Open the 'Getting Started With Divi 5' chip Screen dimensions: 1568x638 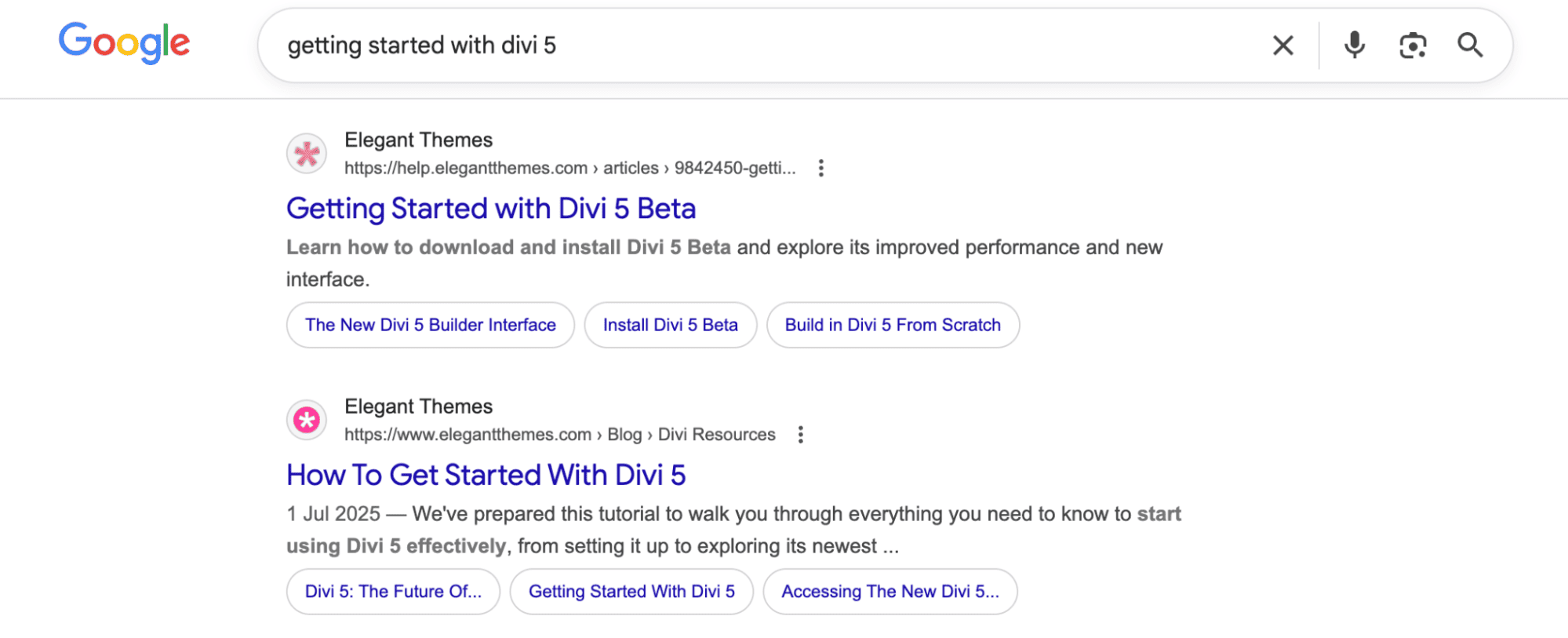(x=631, y=592)
